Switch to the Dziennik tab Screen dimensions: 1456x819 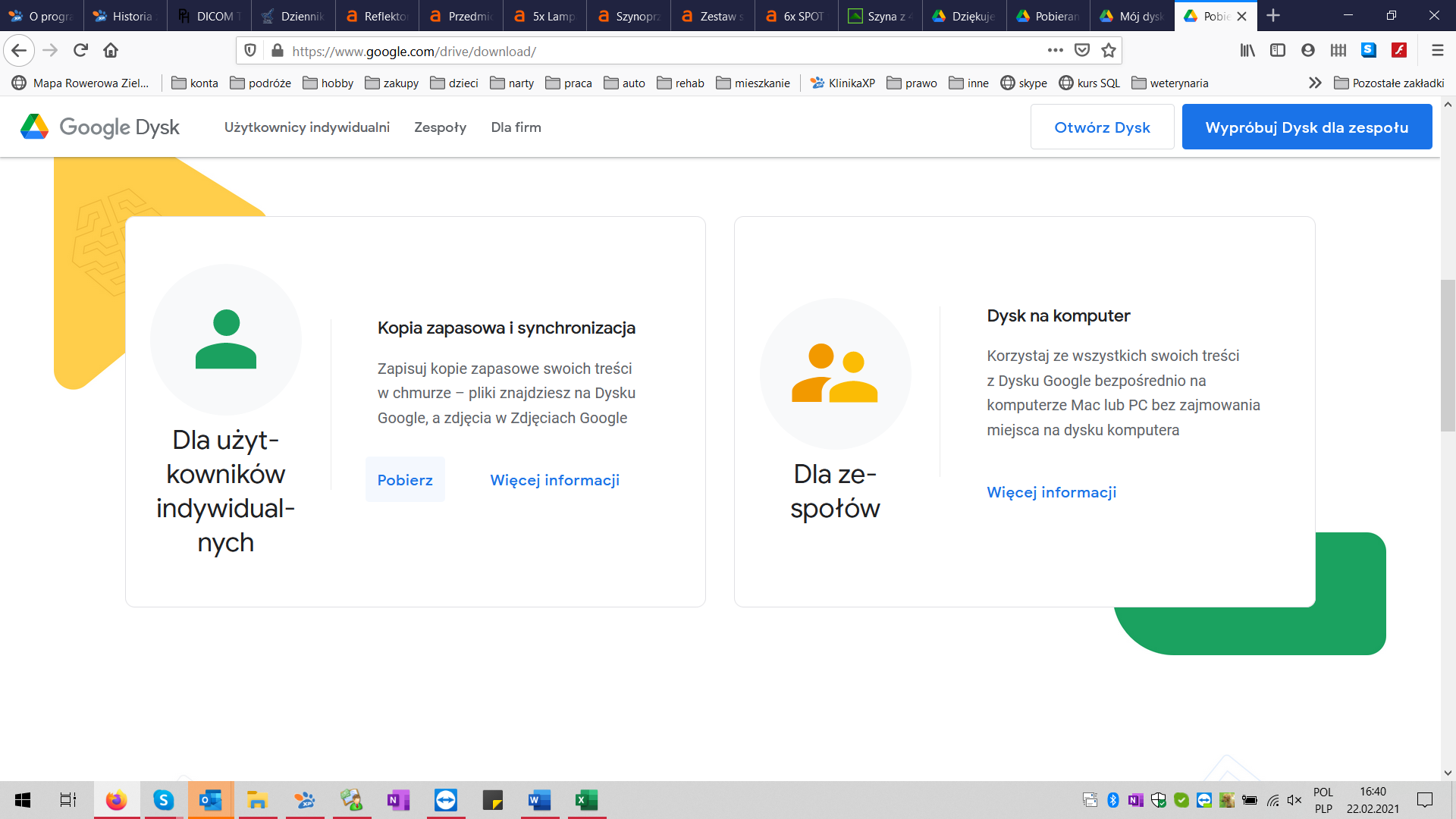[293, 16]
